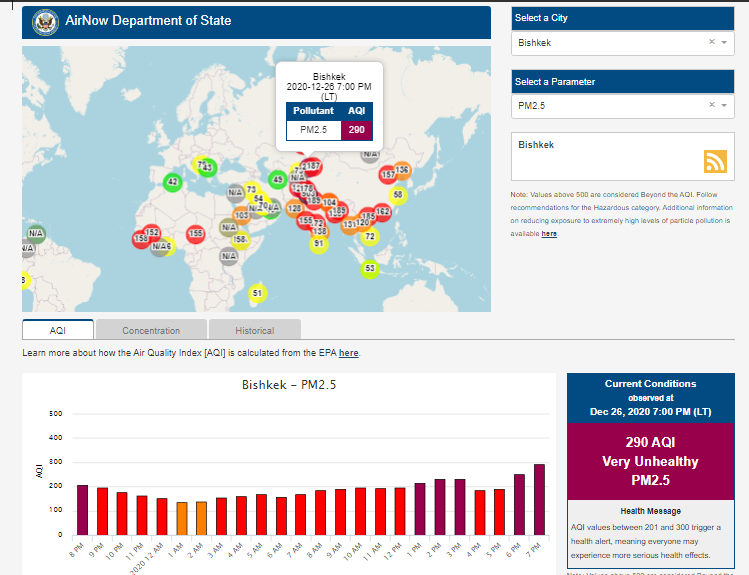Screen dimensions: 749x575
Task: Click the orange 128 AQI map marker
Action: (294, 208)
